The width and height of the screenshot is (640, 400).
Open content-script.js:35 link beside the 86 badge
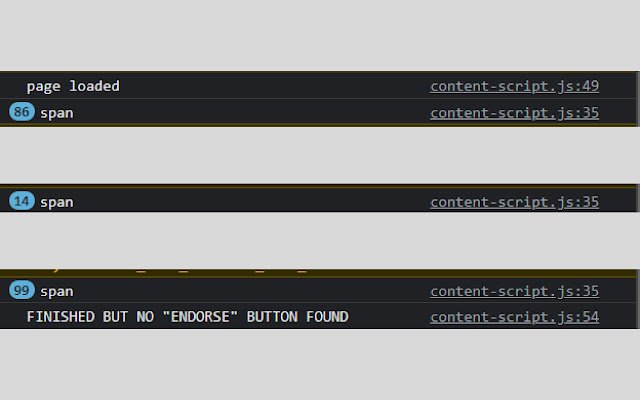click(x=514, y=113)
